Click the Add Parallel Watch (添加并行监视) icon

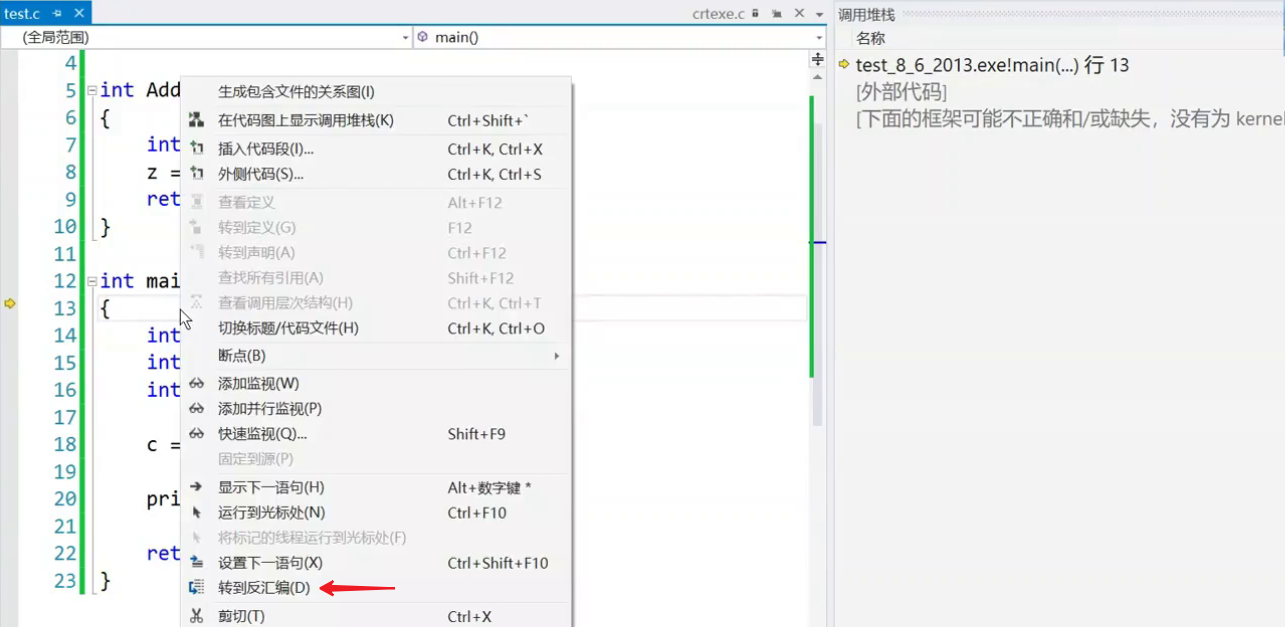[x=196, y=408]
